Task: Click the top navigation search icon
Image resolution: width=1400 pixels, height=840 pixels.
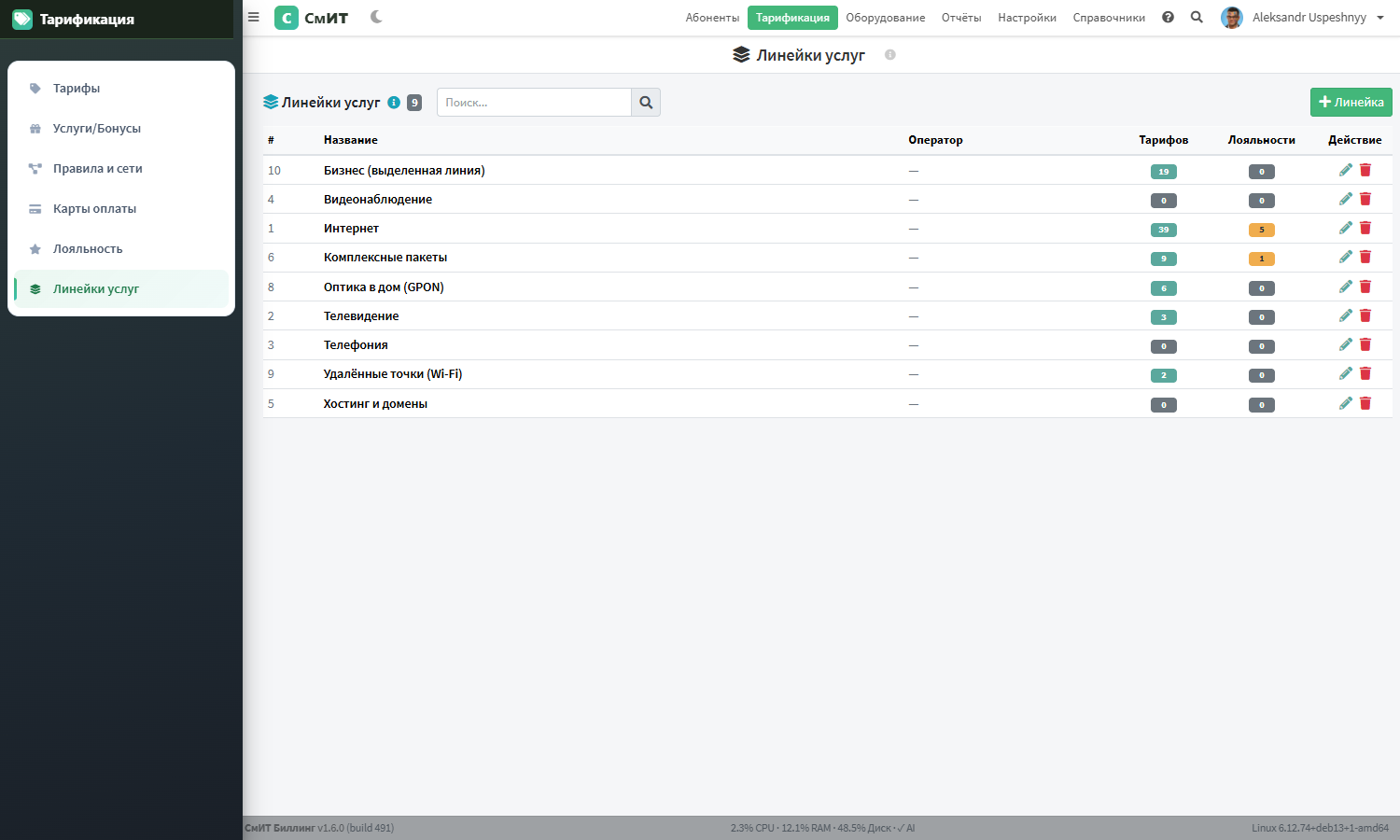Action: coord(1197,17)
